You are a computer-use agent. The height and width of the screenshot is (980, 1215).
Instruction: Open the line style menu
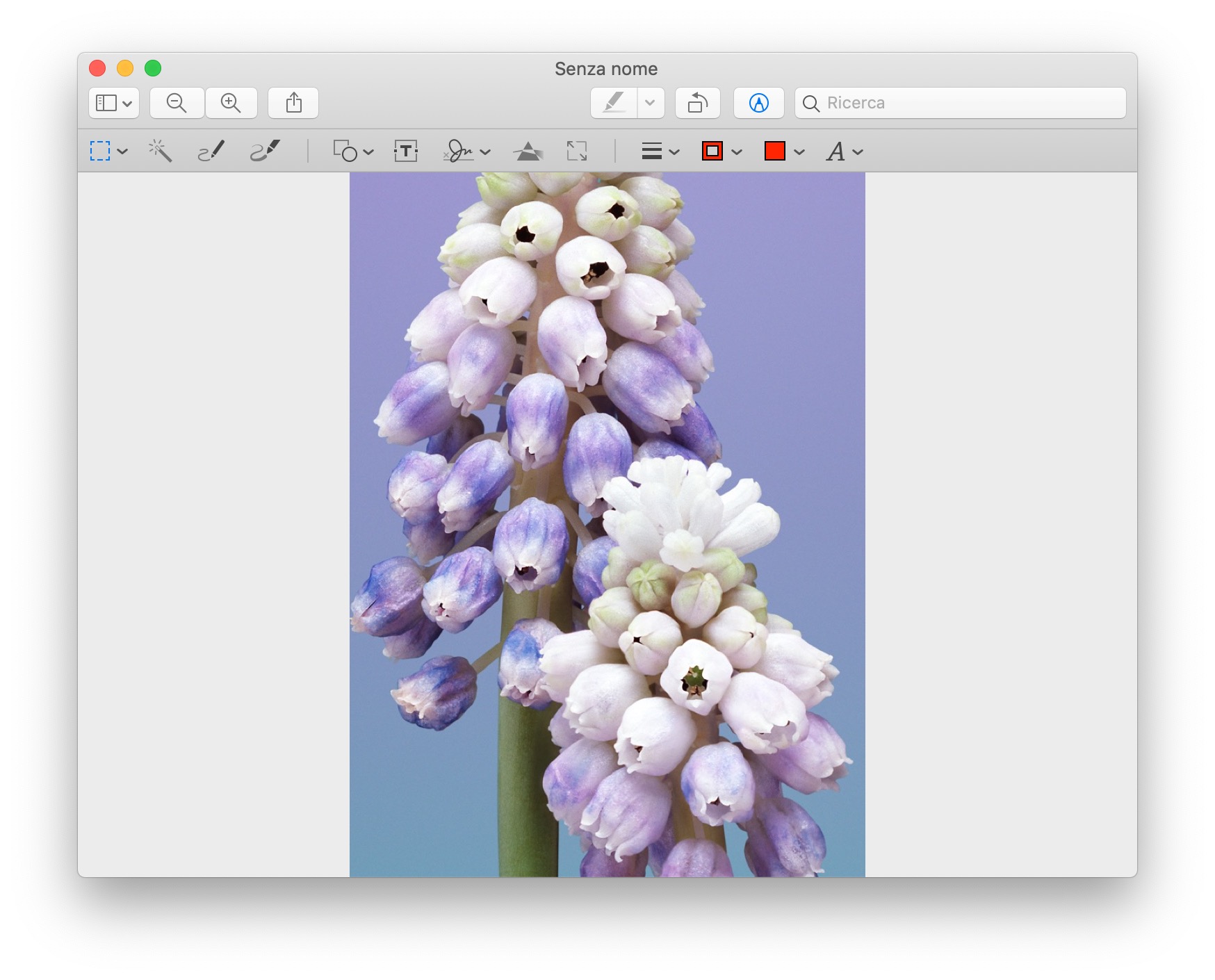point(659,151)
